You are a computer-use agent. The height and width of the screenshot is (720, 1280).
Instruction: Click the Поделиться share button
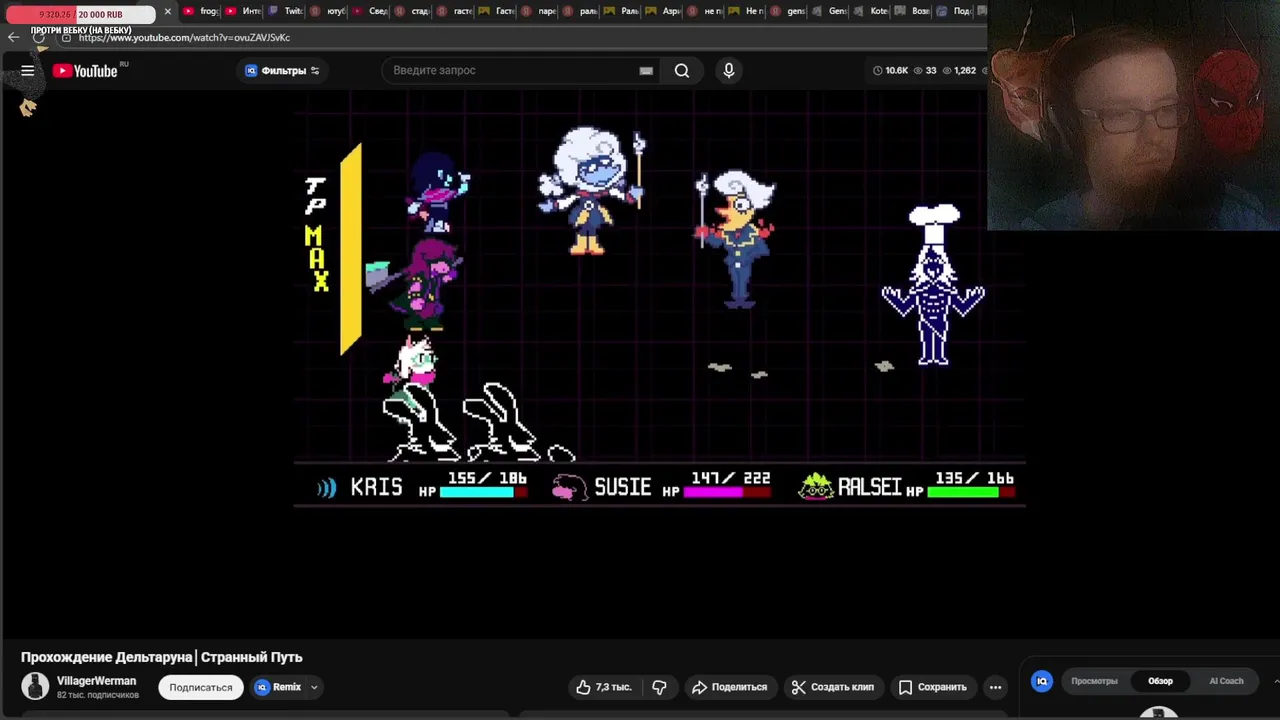pyautogui.click(x=729, y=687)
